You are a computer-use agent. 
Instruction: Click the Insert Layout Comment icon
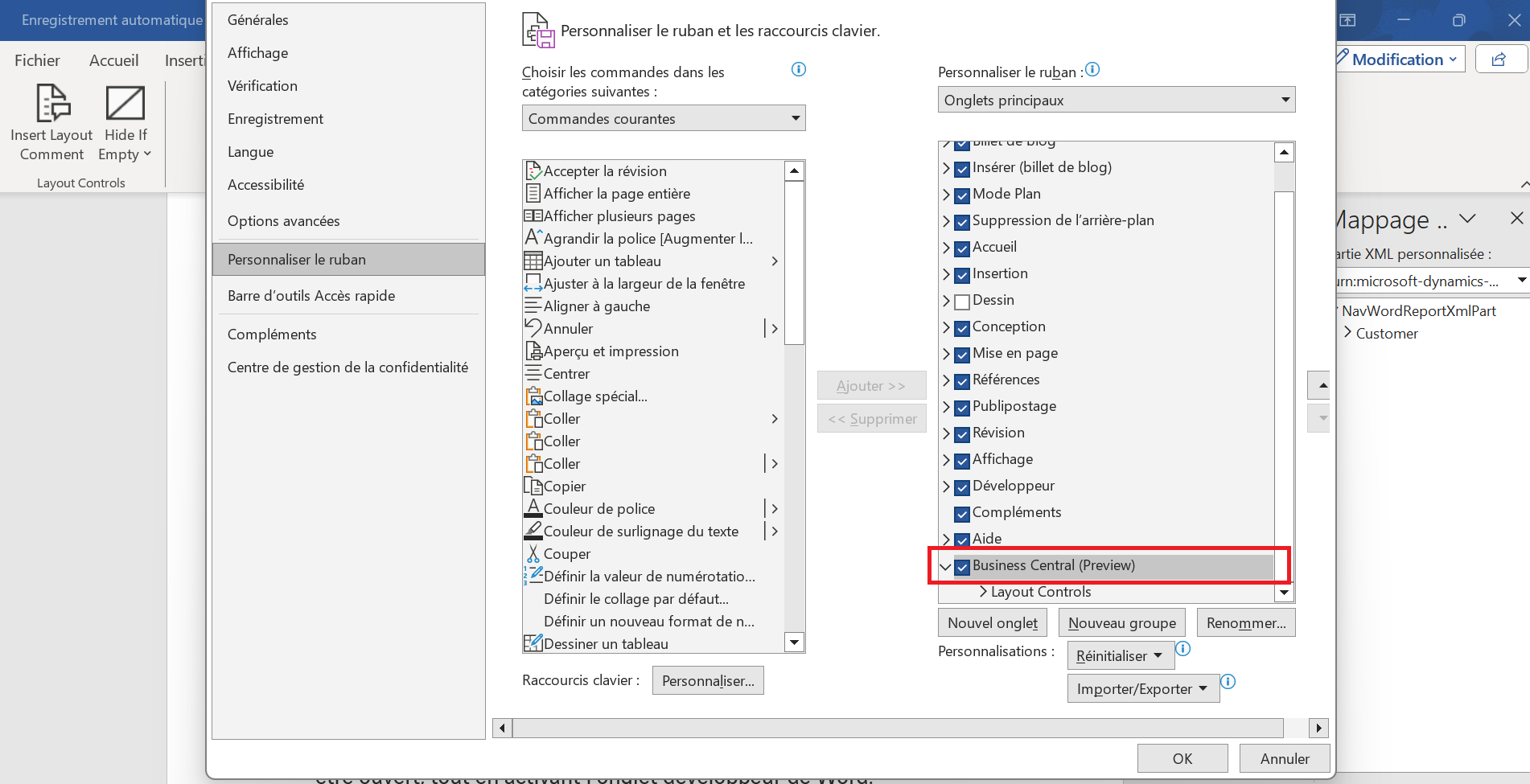tap(52, 104)
